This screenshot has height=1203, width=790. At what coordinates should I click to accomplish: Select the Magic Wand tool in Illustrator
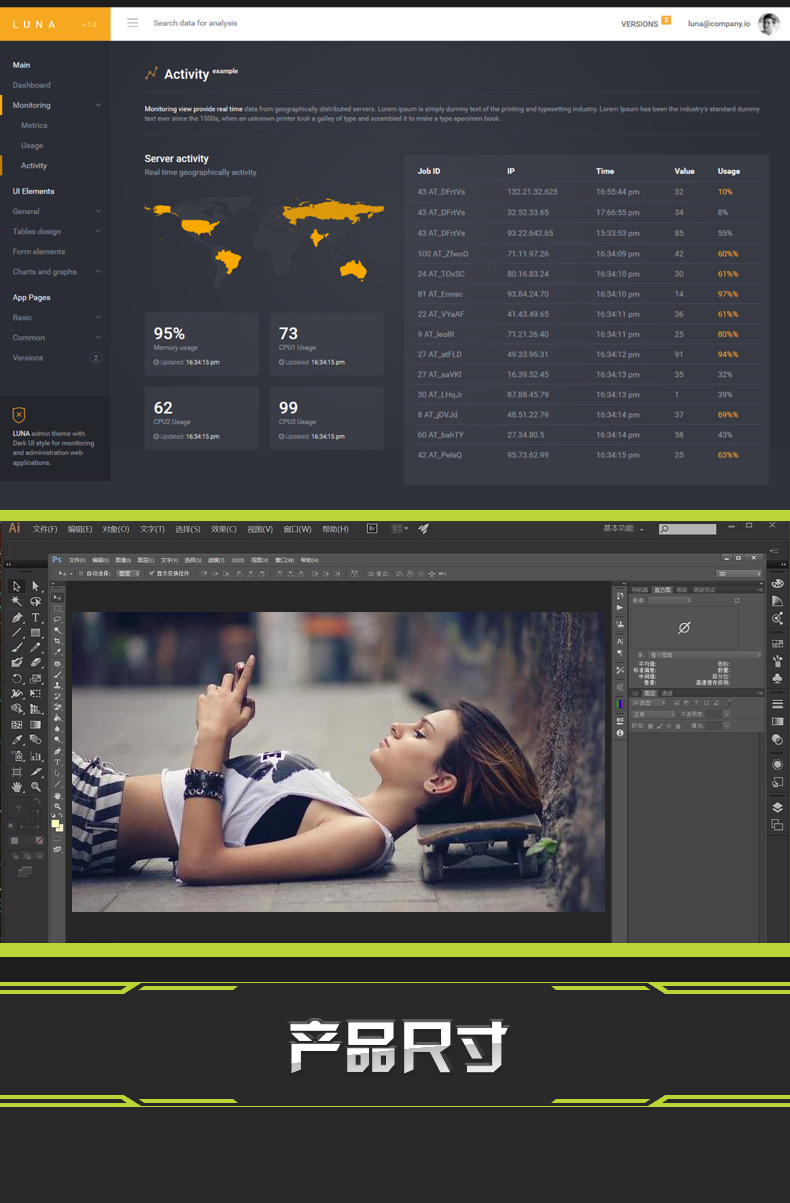[16, 602]
